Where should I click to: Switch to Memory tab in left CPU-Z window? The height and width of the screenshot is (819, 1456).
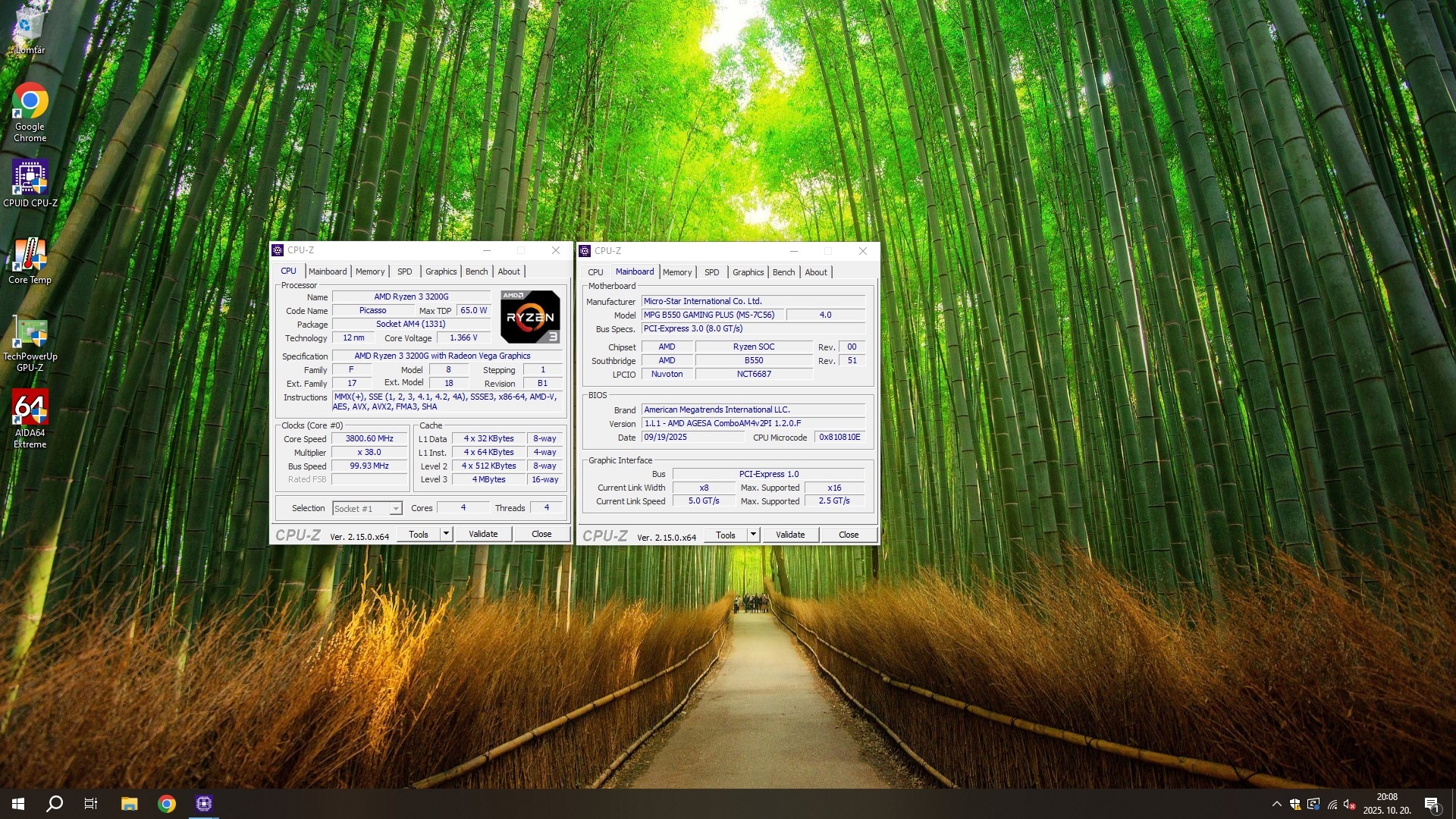(x=370, y=271)
